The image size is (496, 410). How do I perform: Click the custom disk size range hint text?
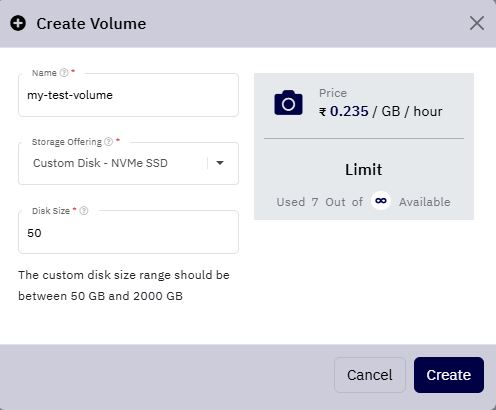coord(124,285)
